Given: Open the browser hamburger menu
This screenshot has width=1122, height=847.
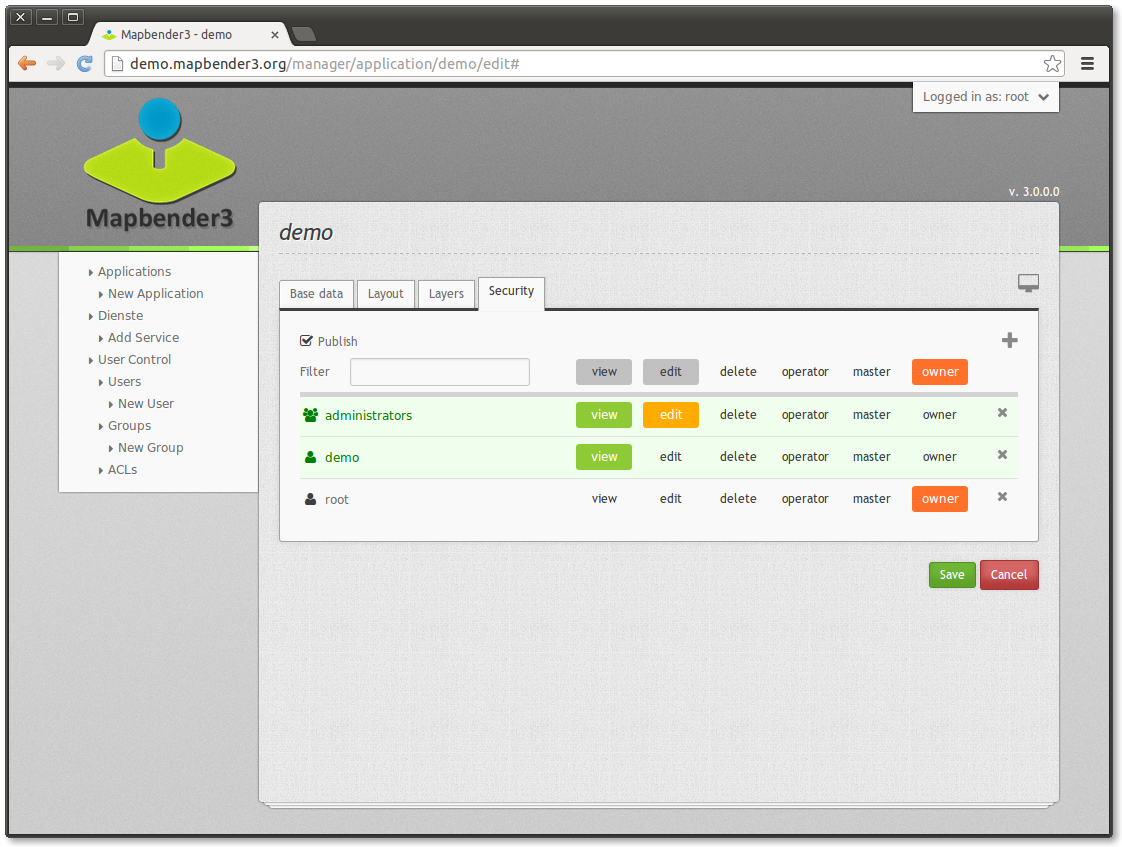Looking at the screenshot, I should click(1087, 64).
